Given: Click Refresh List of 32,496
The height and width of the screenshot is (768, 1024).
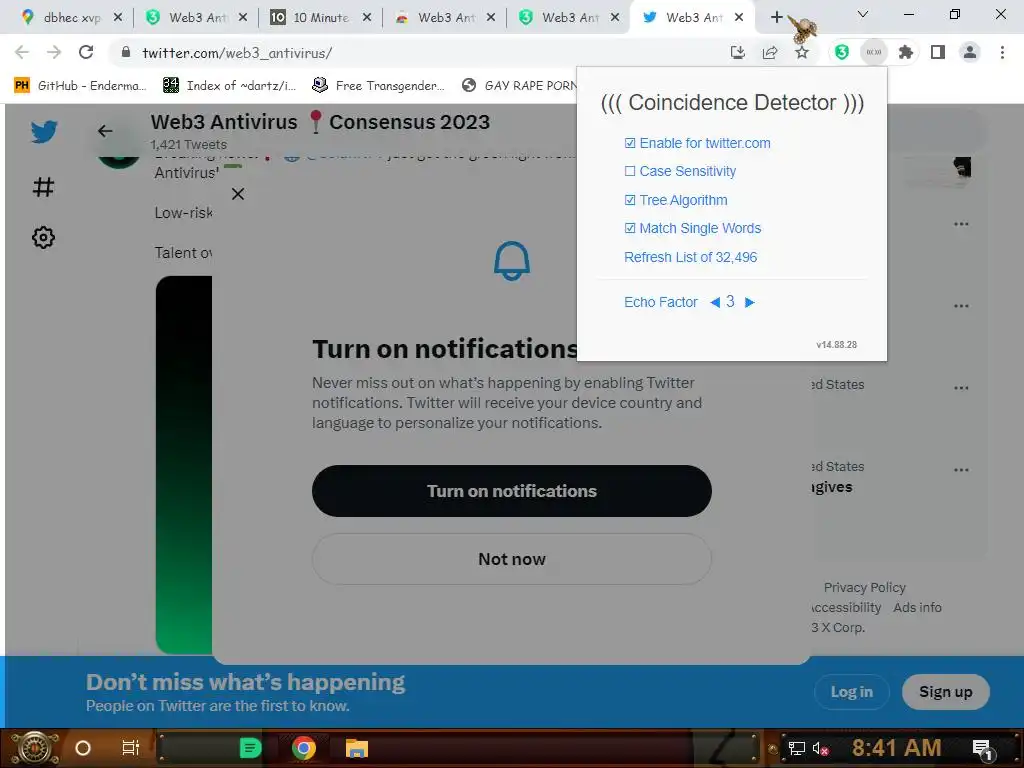Looking at the screenshot, I should tap(690, 257).
